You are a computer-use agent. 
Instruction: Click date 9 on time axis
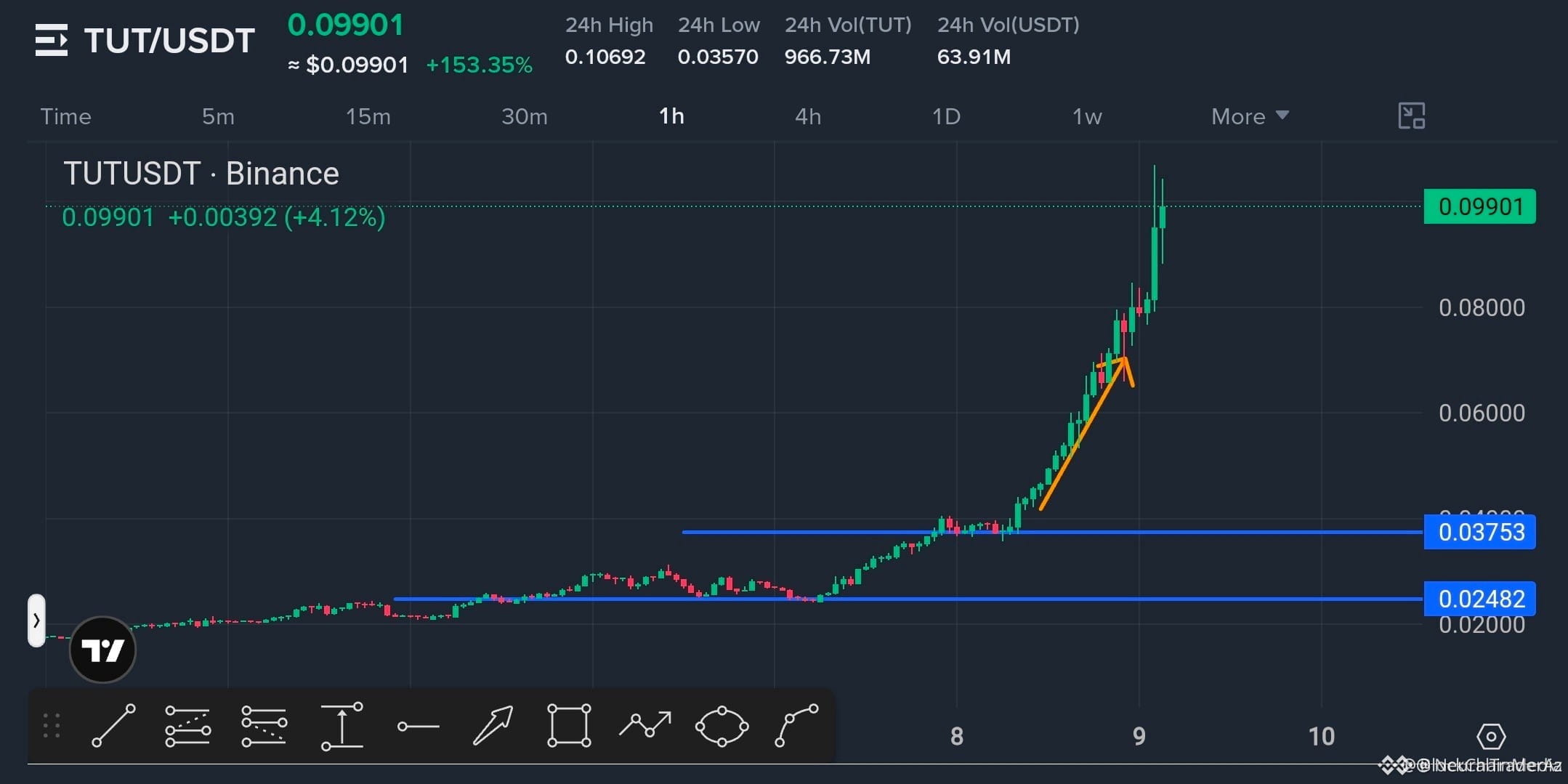[x=1139, y=737]
